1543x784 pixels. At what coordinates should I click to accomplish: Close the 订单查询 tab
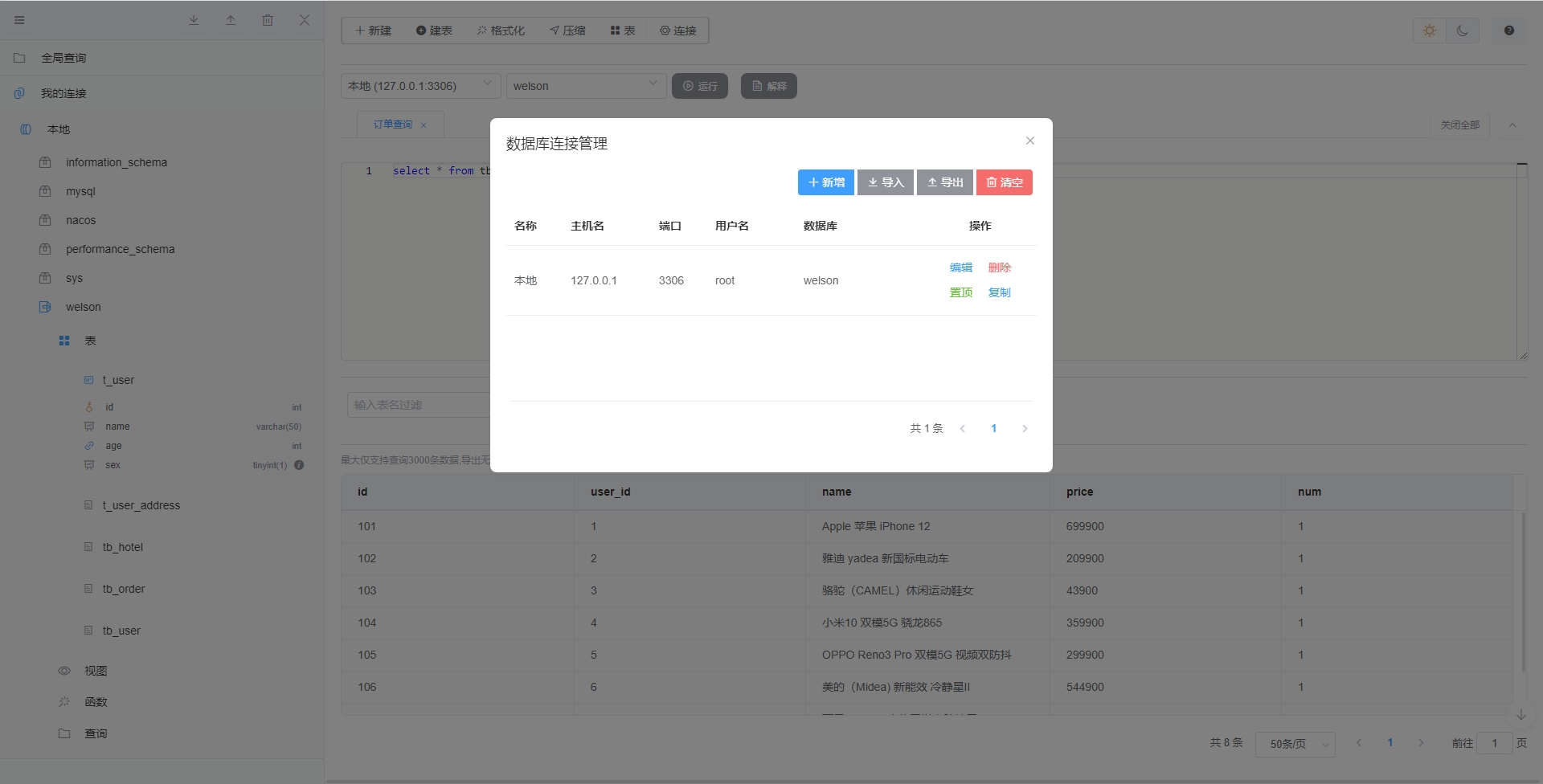424,125
